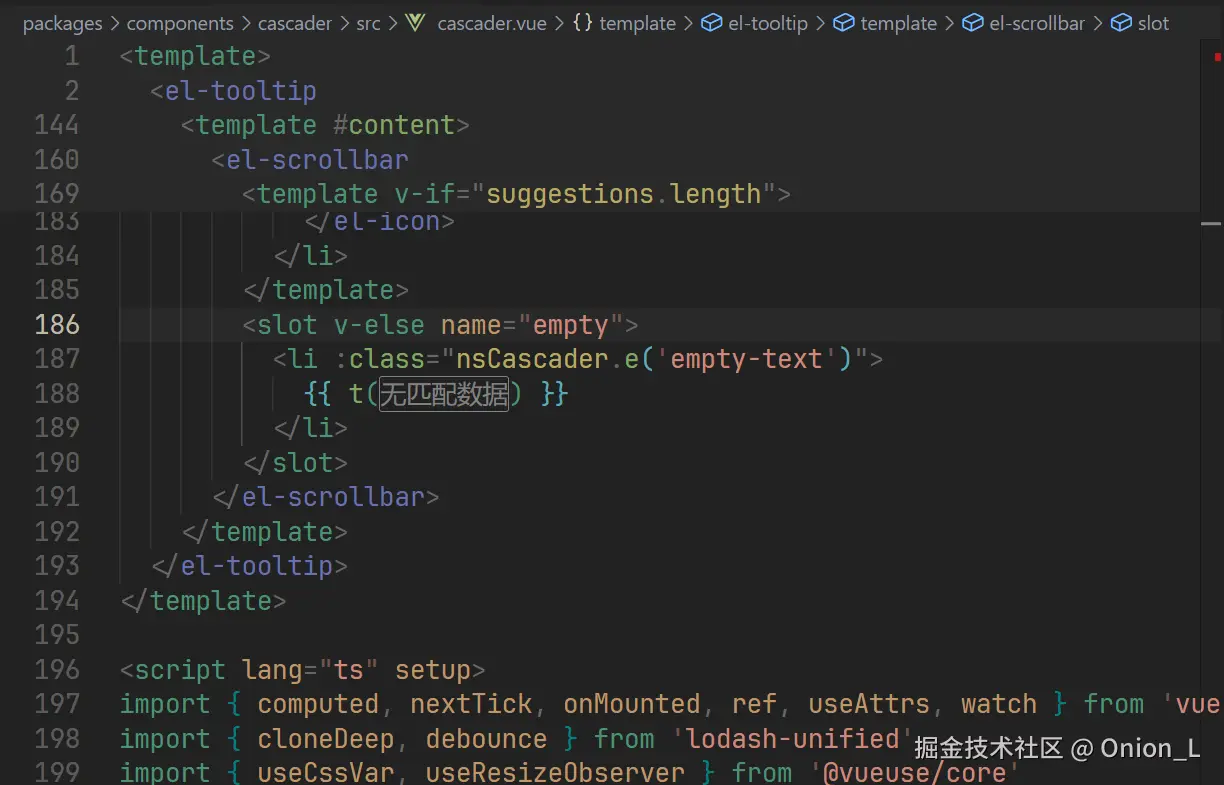Click </template> on line 194
Screen dimensions: 1224x785
pos(203,601)
